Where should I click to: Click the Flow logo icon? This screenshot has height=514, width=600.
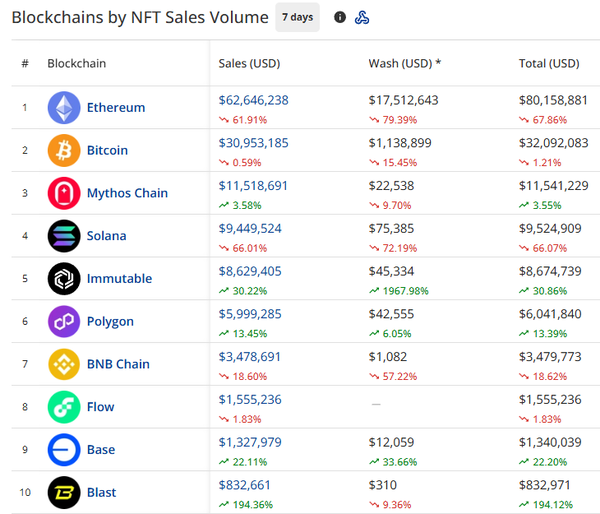[64, 407]
